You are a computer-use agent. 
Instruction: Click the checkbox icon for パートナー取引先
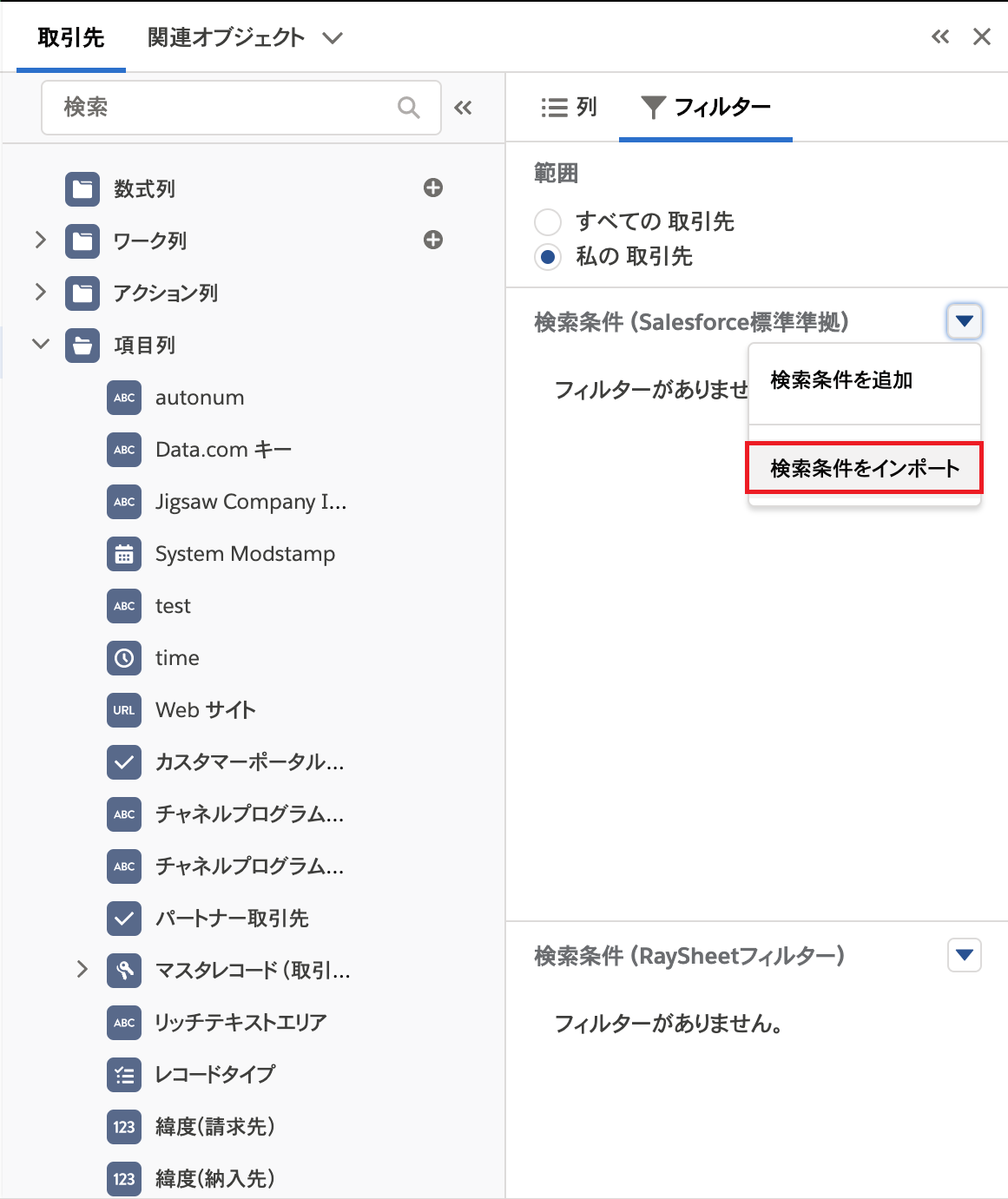coord(124,918)
